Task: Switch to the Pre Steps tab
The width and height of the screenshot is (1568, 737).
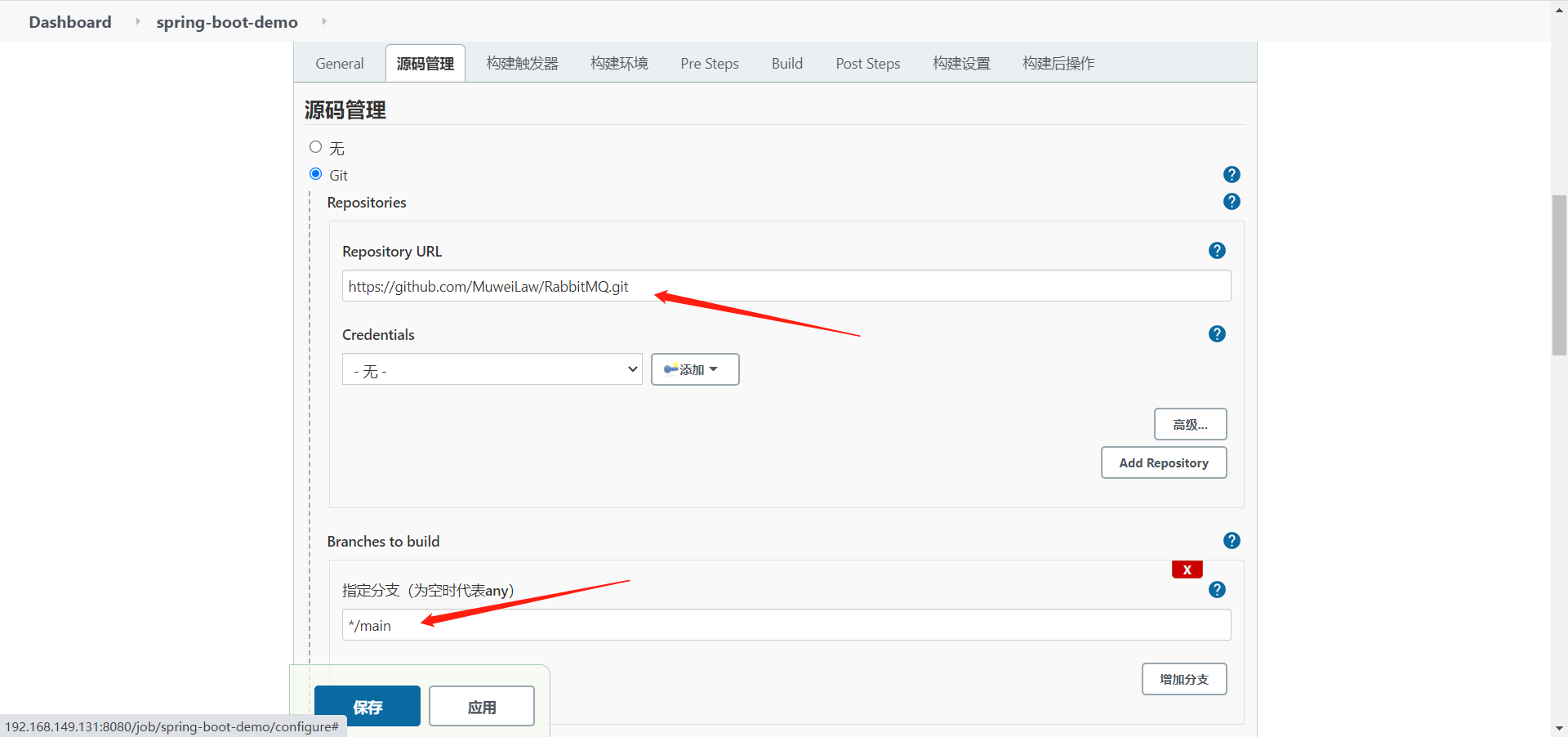Action: tap(710, 64)
